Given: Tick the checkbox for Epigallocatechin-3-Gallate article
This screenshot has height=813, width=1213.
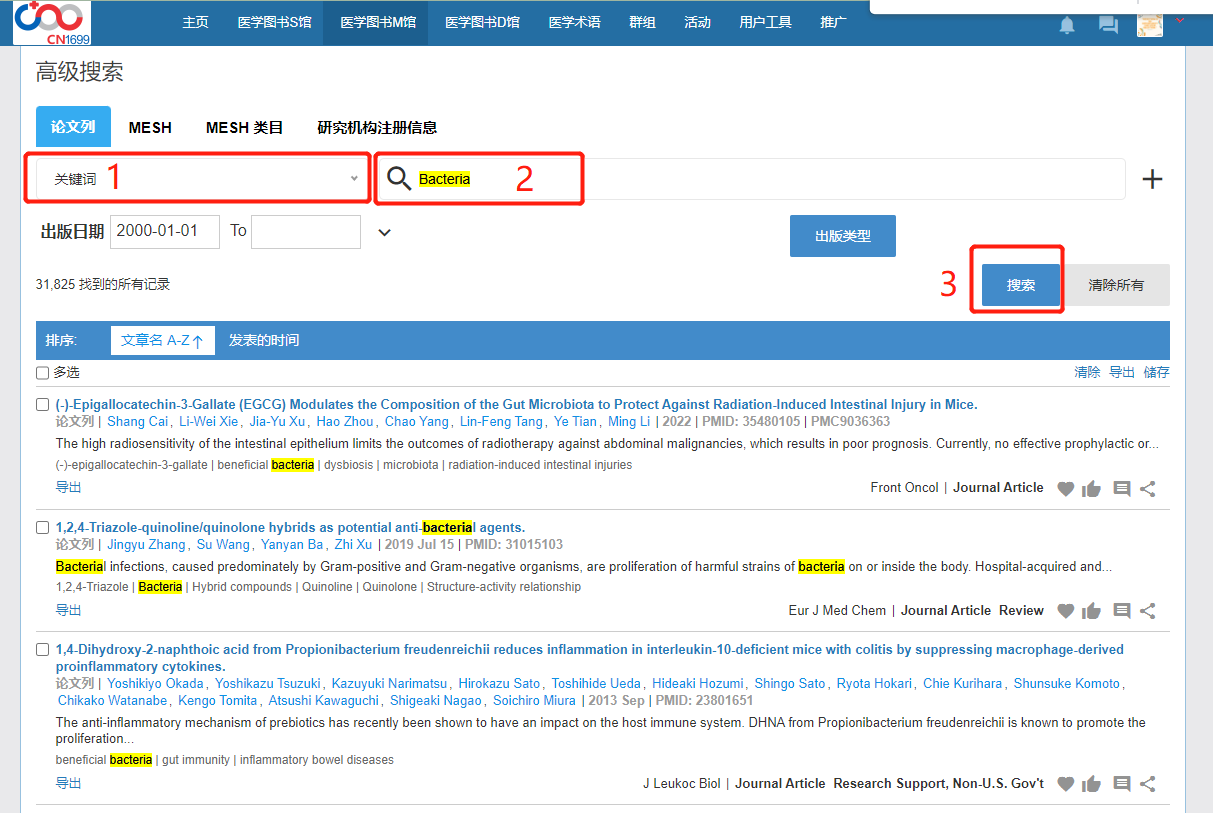Looking at the screenshot, I should coord(42,405).
